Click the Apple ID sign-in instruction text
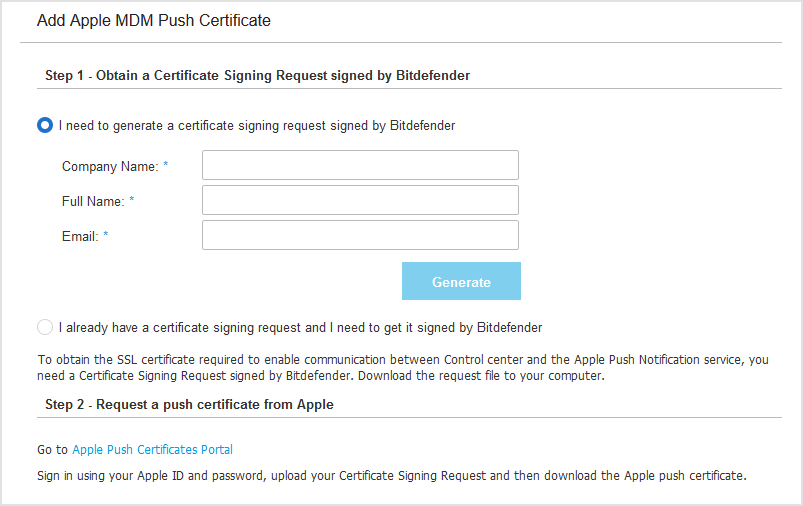803x506 pixels. tap(392, 475)
